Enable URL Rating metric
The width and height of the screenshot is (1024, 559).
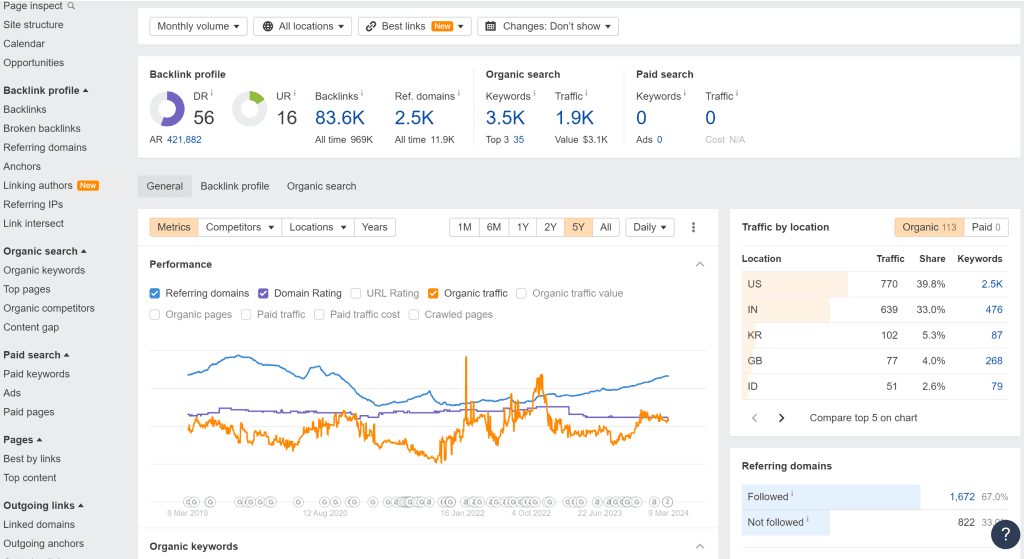click(356, 293)
